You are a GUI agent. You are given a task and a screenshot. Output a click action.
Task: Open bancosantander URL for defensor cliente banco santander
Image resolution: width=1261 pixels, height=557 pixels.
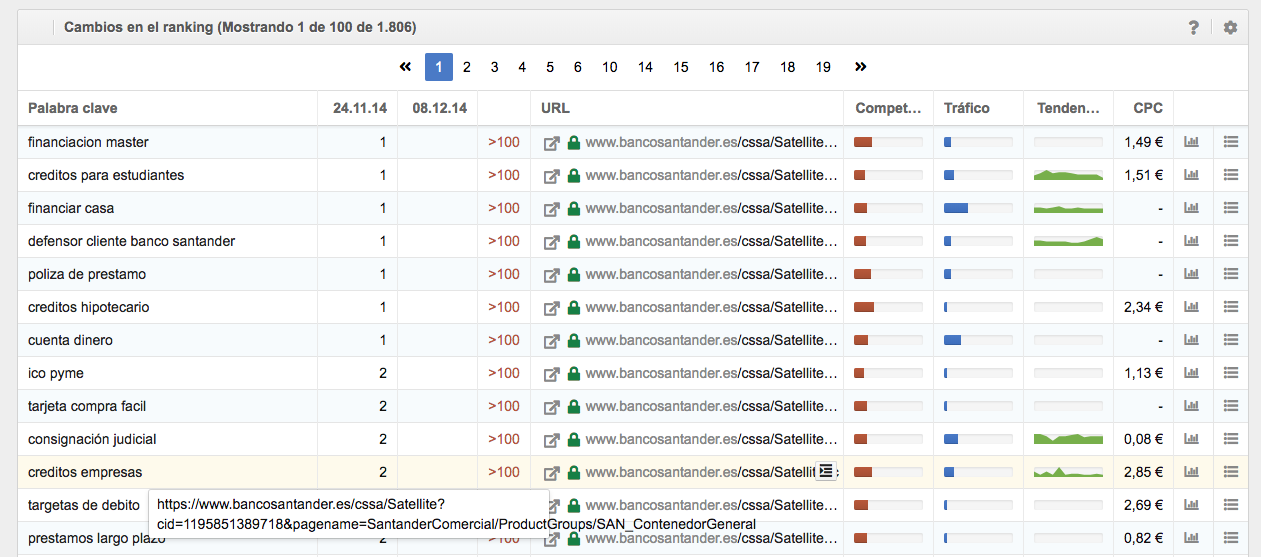point(710,241)
